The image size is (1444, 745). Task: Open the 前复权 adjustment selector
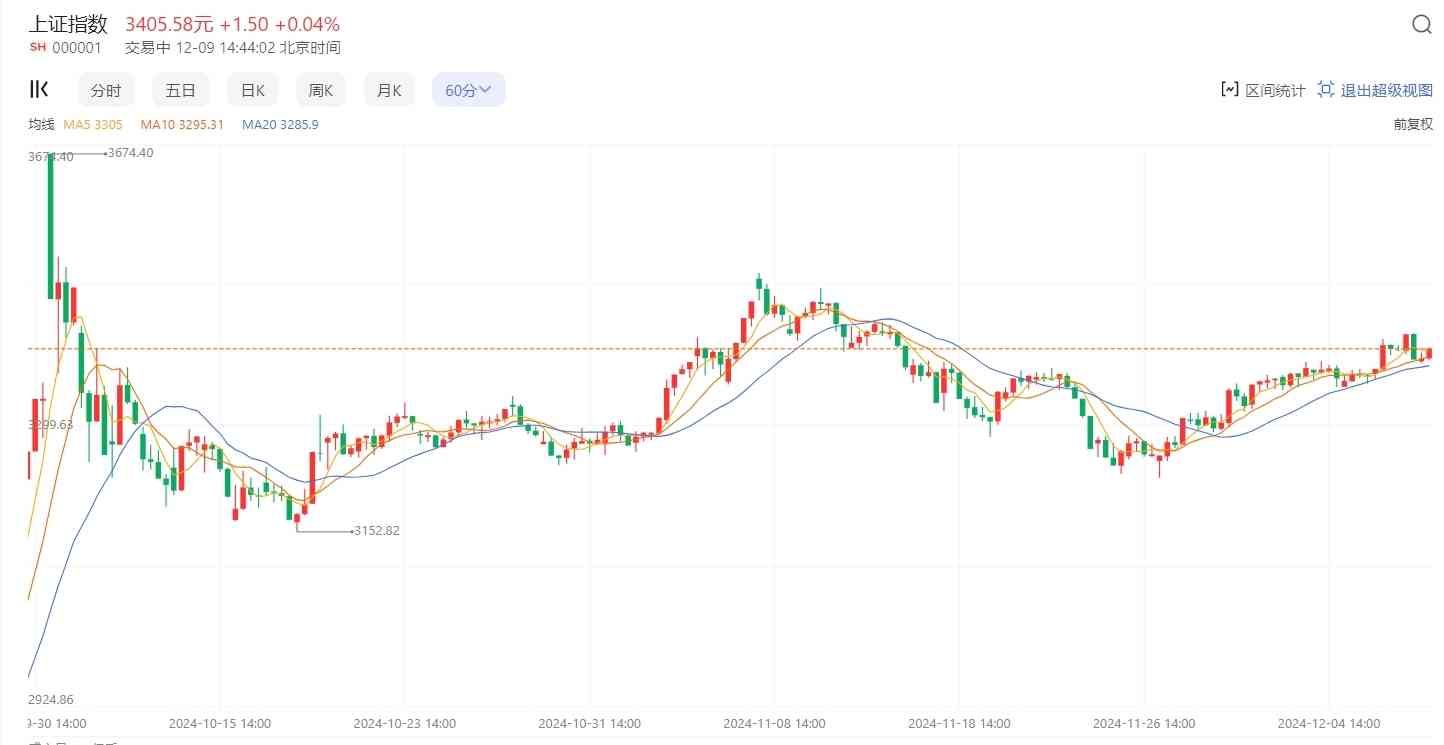click(x=1413, y=124)
